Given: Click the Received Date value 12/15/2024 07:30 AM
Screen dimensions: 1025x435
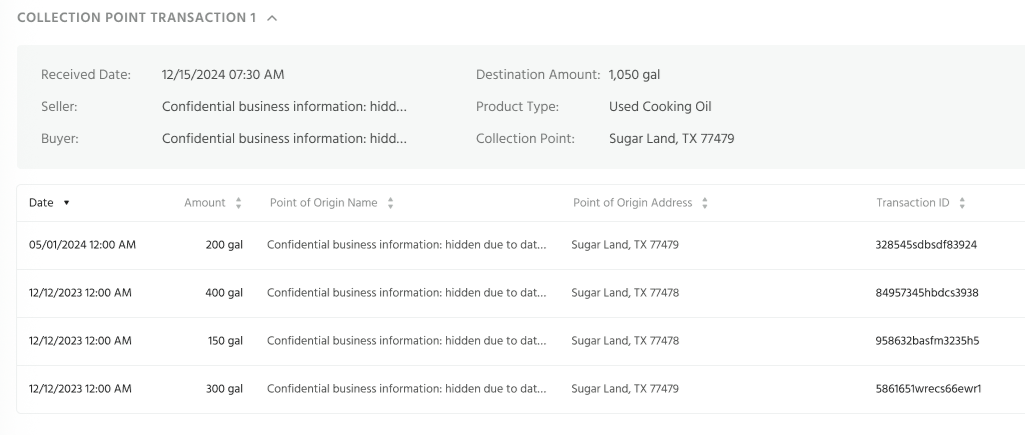Looking at the screenshot, I should (x=226, y=74).
